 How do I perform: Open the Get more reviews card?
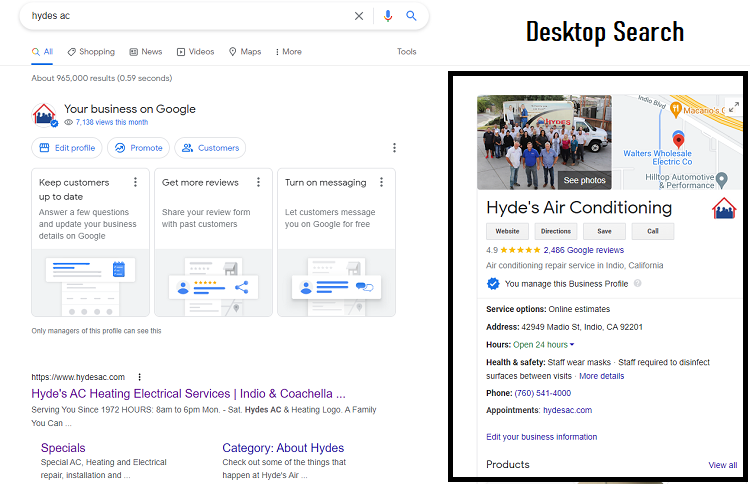click(x=213, y=242)
